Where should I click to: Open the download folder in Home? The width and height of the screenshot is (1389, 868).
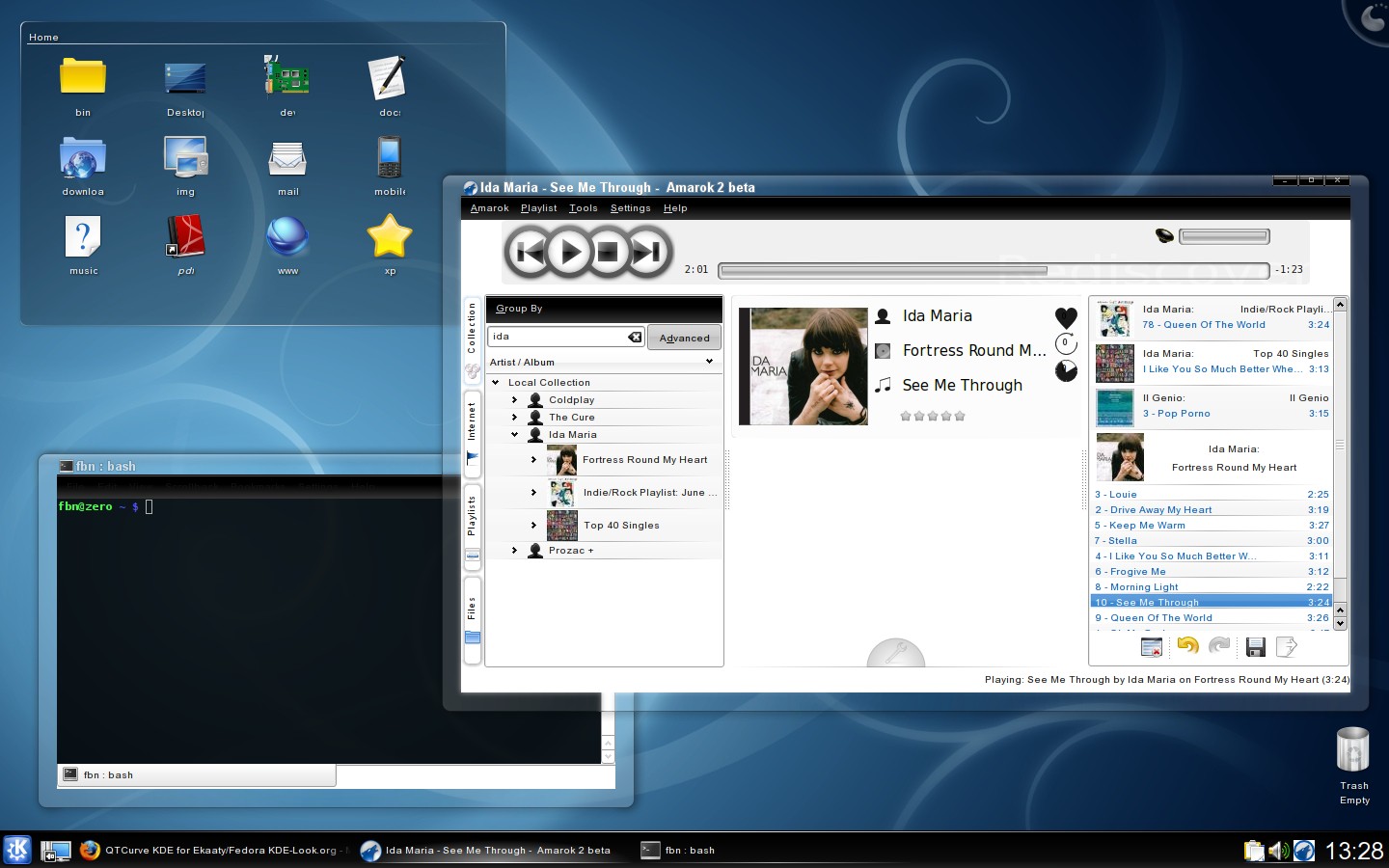click(83, 166)
